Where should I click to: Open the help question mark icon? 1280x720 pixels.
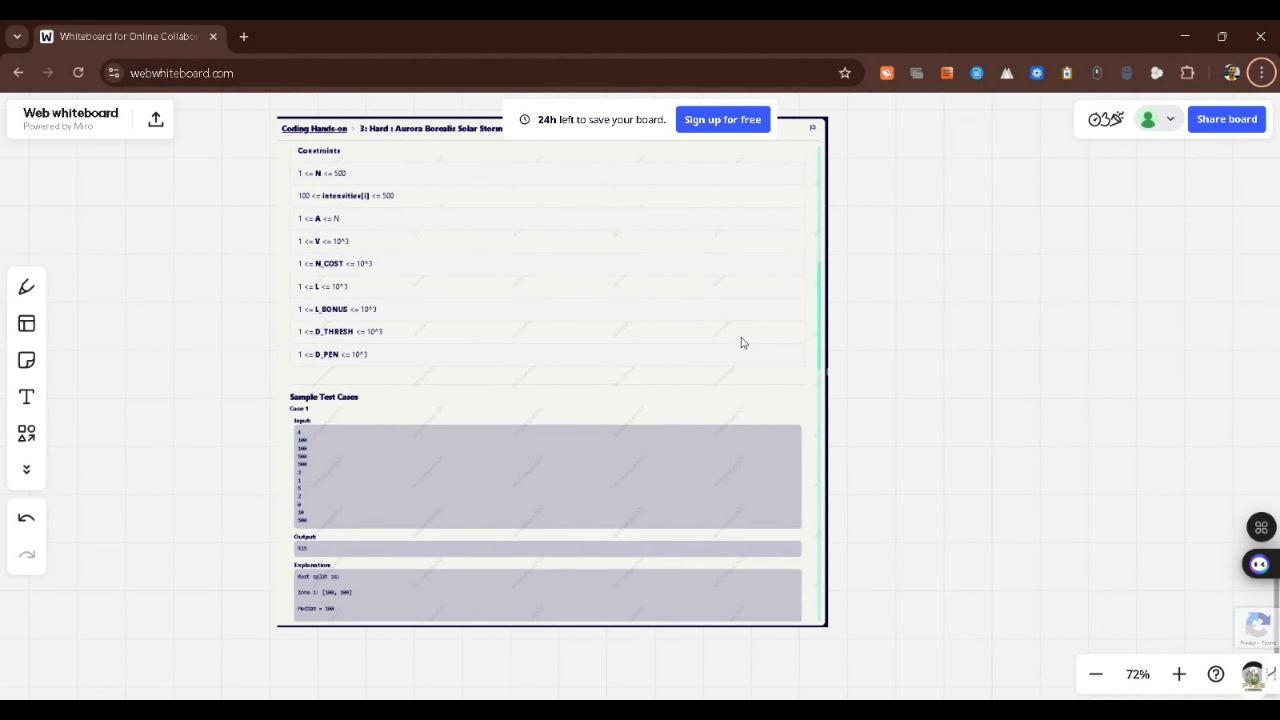tap(1216, 674)
